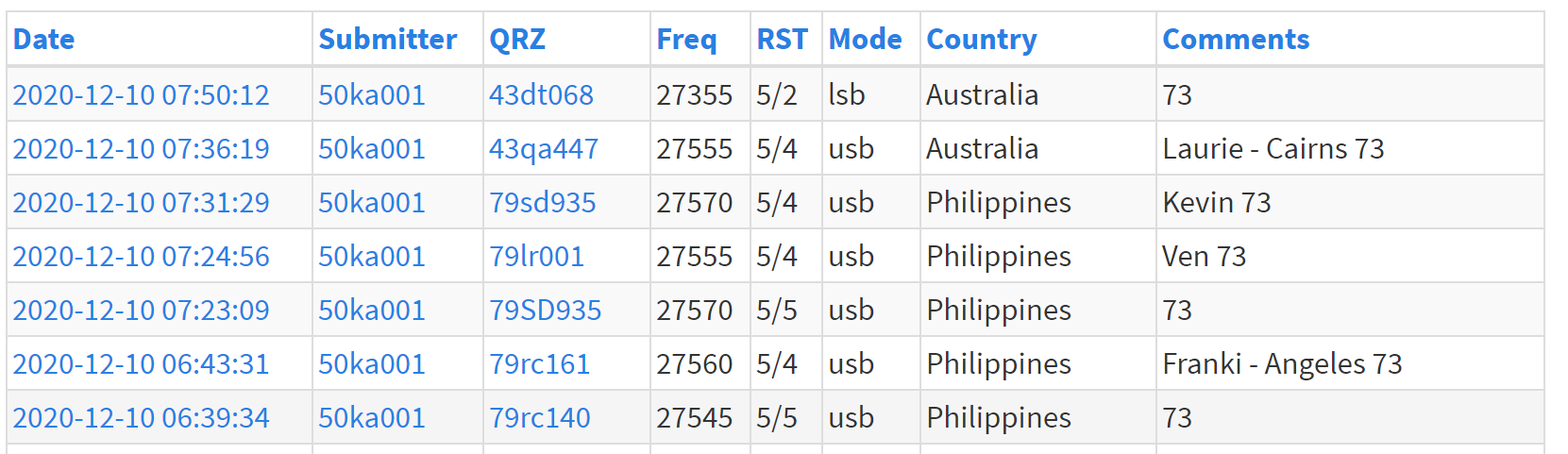This screenshot has width=1568, height=454.
Task: Sort by Comments column header
Action: click(1237, 40)
